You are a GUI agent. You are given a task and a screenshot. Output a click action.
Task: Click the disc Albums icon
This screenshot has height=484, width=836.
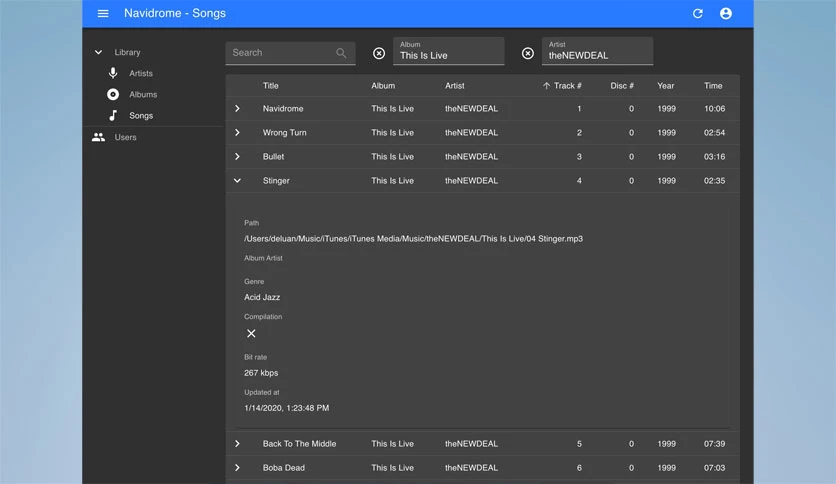coord(112,94)
